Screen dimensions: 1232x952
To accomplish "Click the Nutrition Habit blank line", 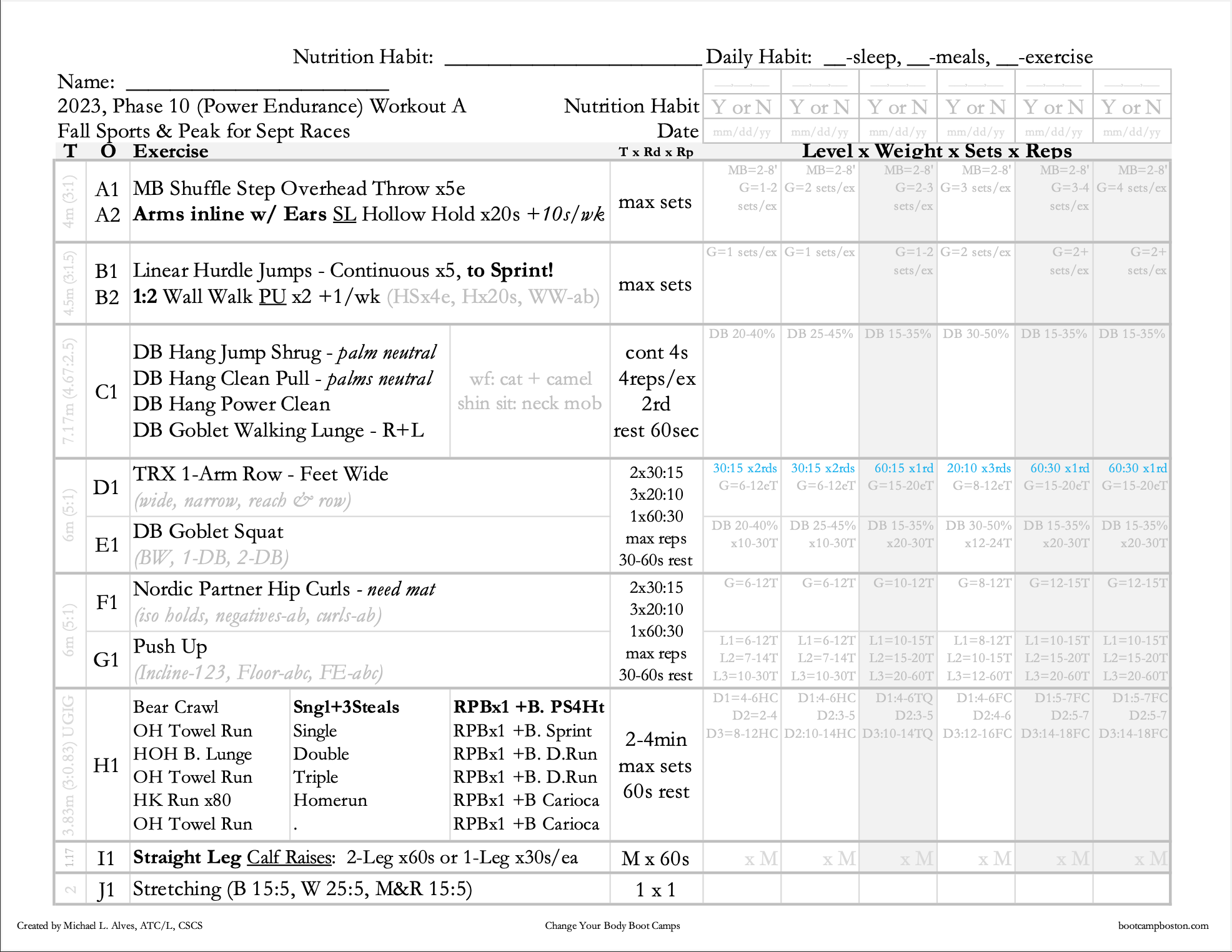I will coord(573,63).
